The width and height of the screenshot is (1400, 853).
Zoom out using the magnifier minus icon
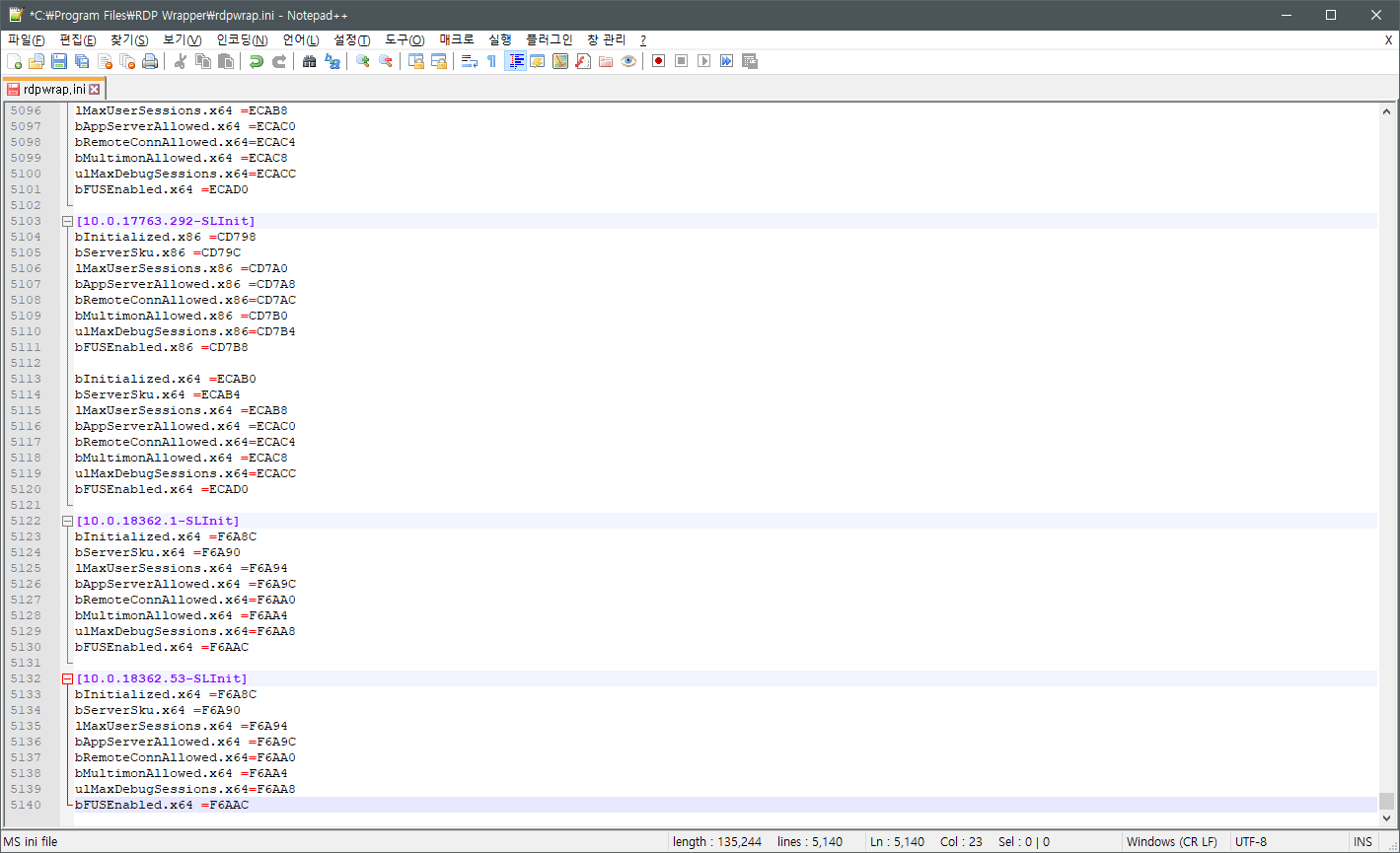386,61
